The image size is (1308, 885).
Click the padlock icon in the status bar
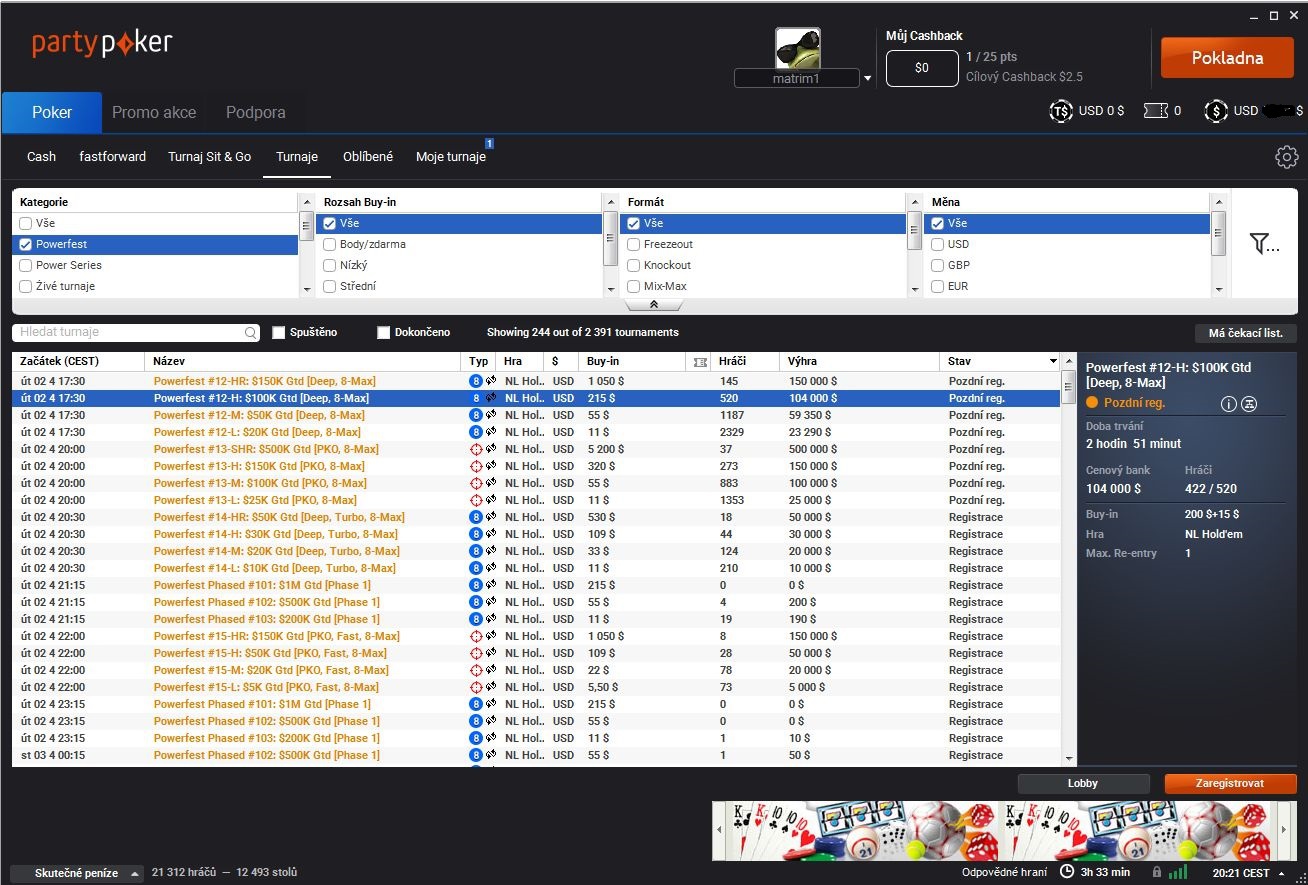1156,872
